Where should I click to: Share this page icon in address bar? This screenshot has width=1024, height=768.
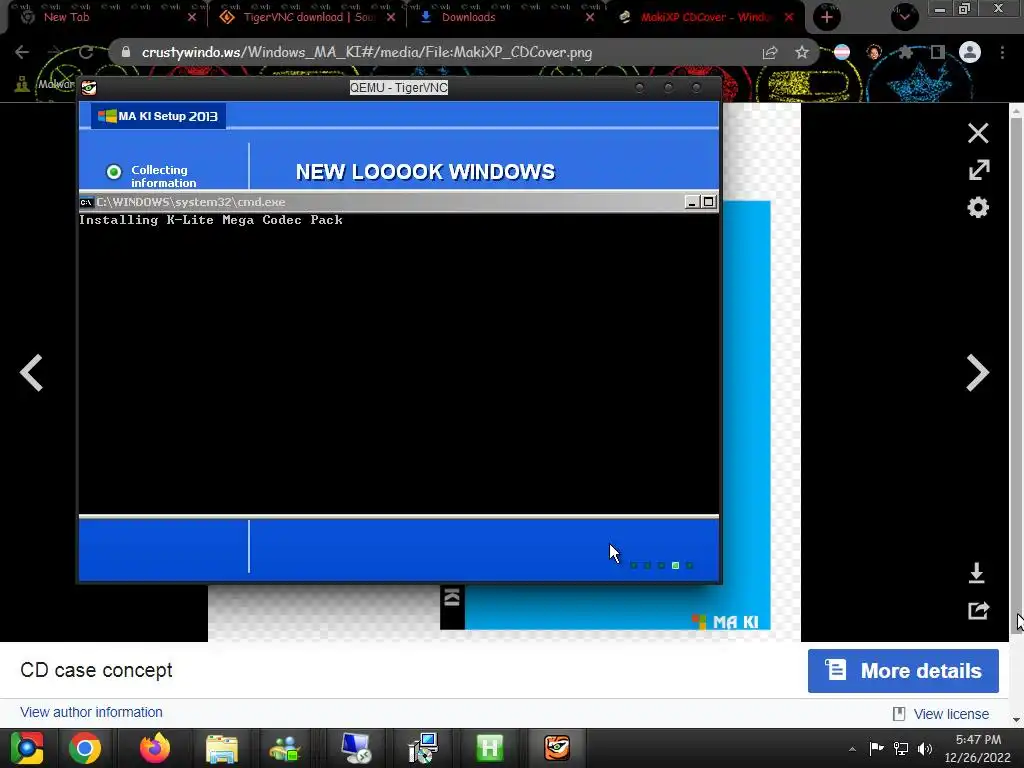(x=770, y=52)
